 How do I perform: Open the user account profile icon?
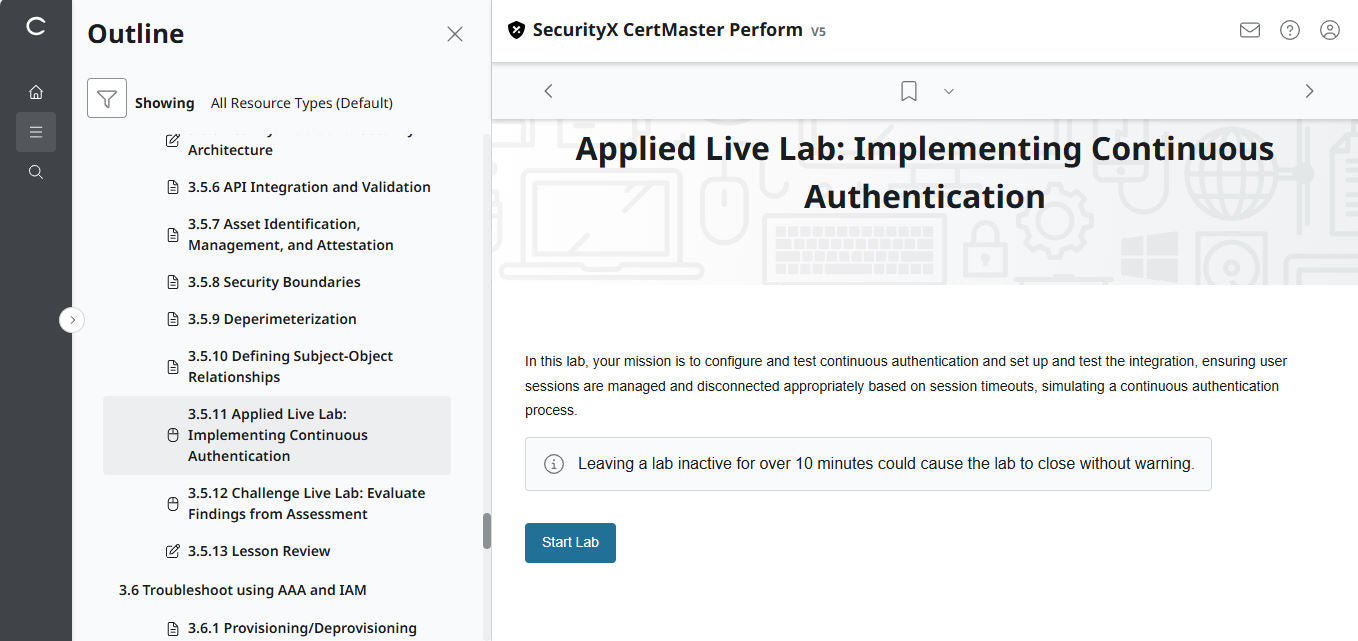click(1329, 30)
